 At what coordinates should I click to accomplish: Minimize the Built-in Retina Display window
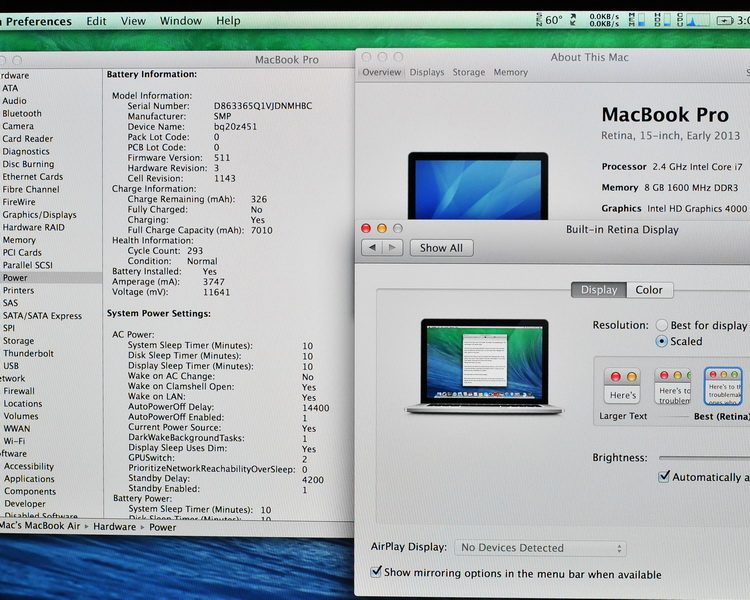382,228
